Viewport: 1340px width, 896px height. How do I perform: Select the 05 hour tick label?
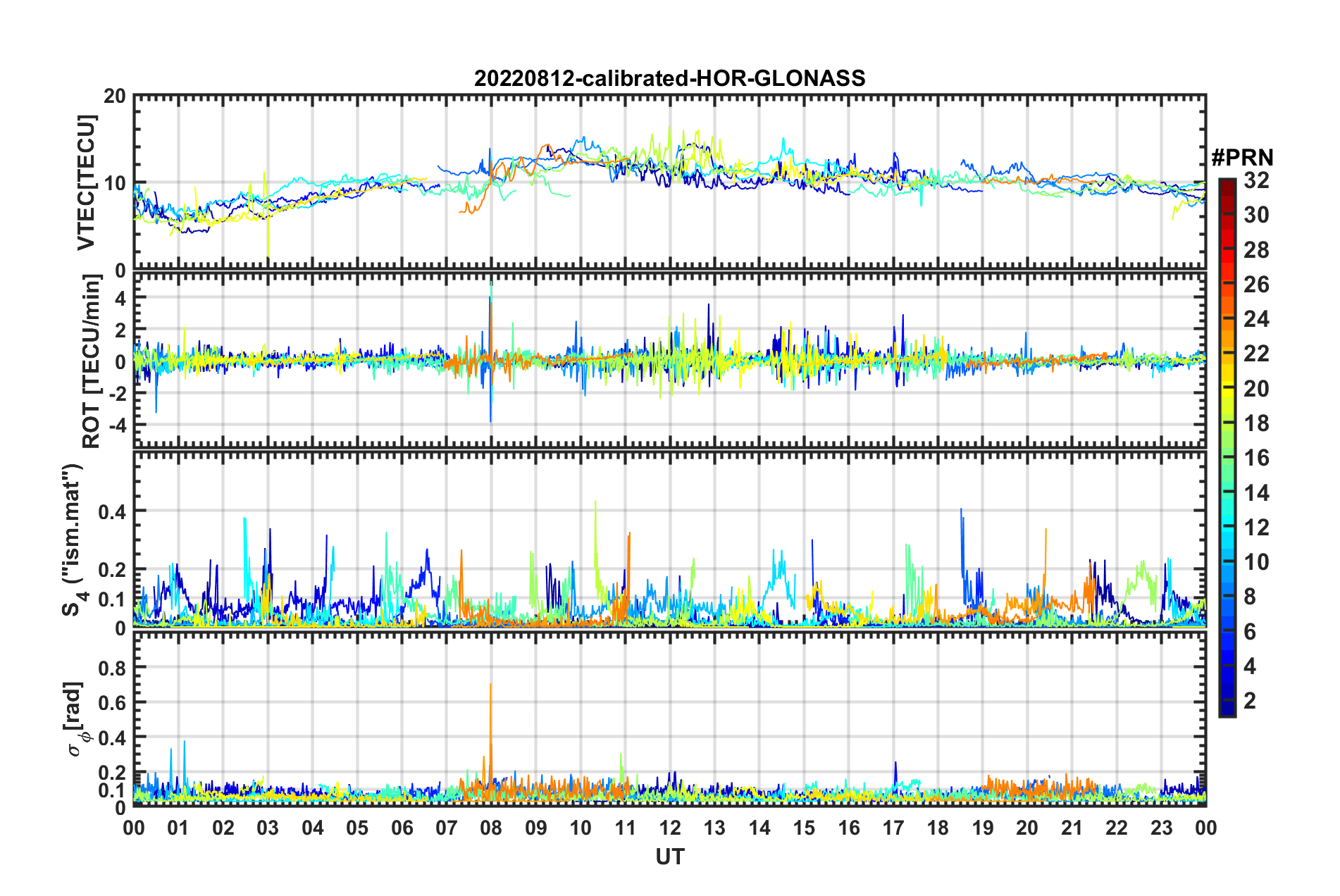[357, 827]
